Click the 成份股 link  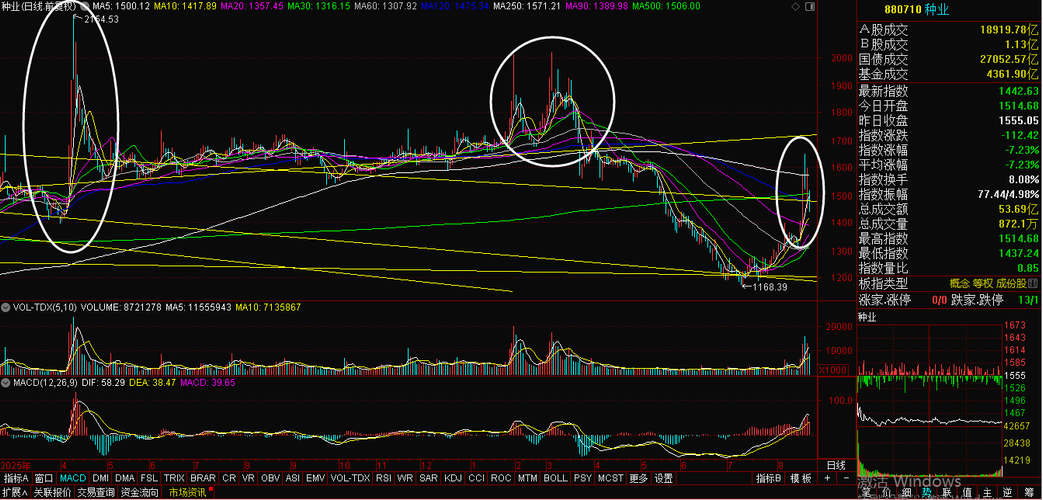[x=1011, y=285]
